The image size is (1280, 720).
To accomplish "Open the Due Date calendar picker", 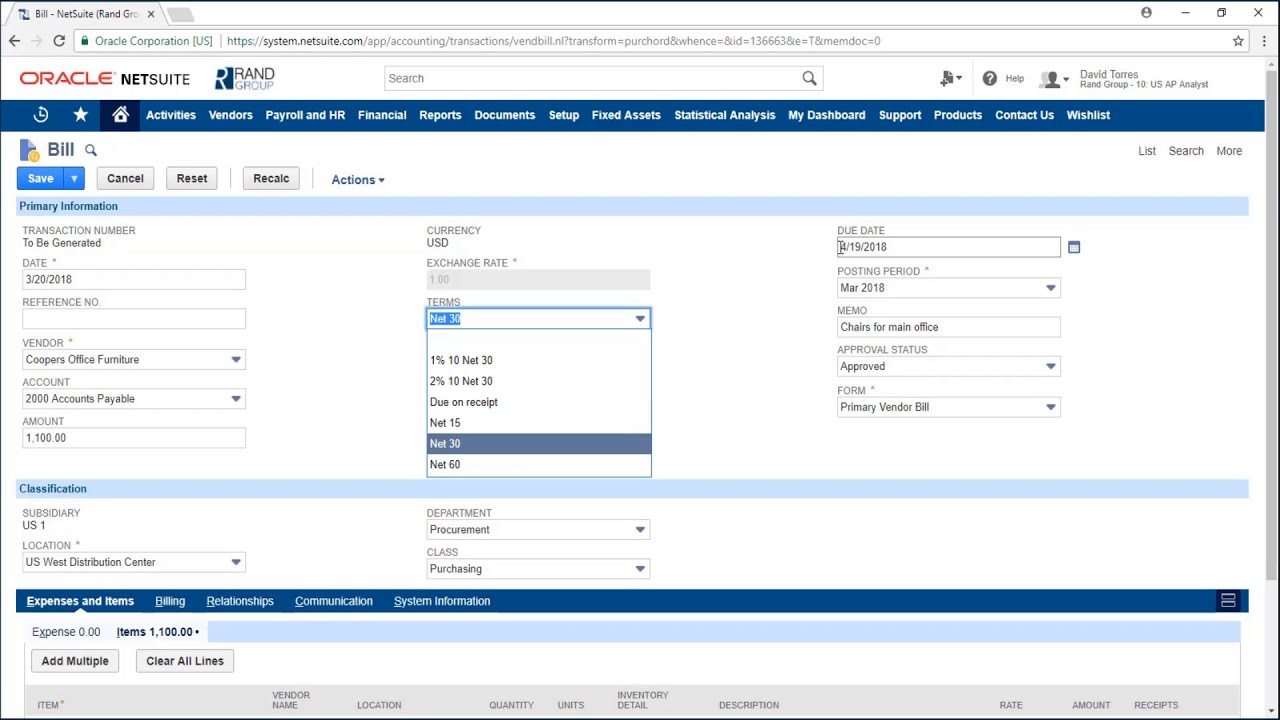I will (x=1074, y=247).
